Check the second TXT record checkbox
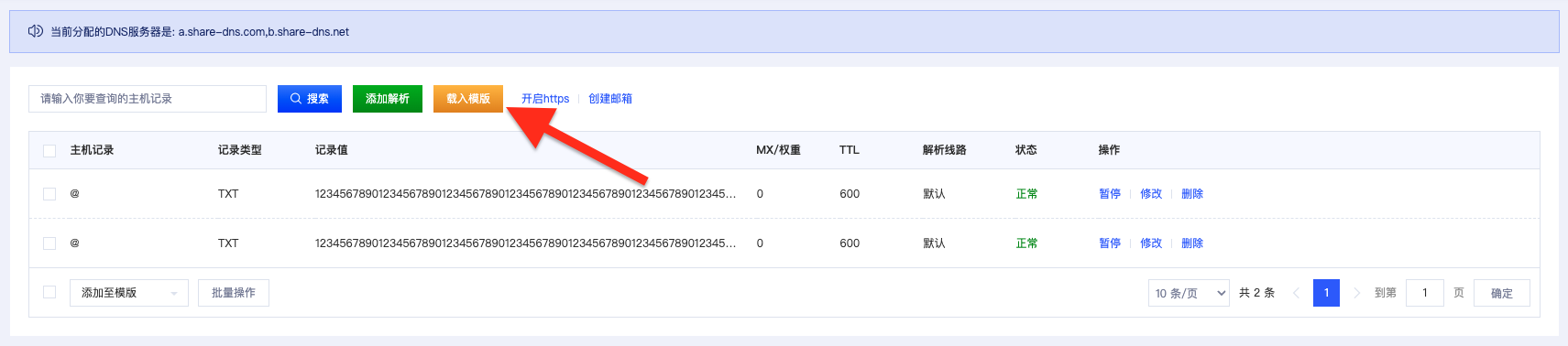This screenshot has height=346, width=1568. 49,243
